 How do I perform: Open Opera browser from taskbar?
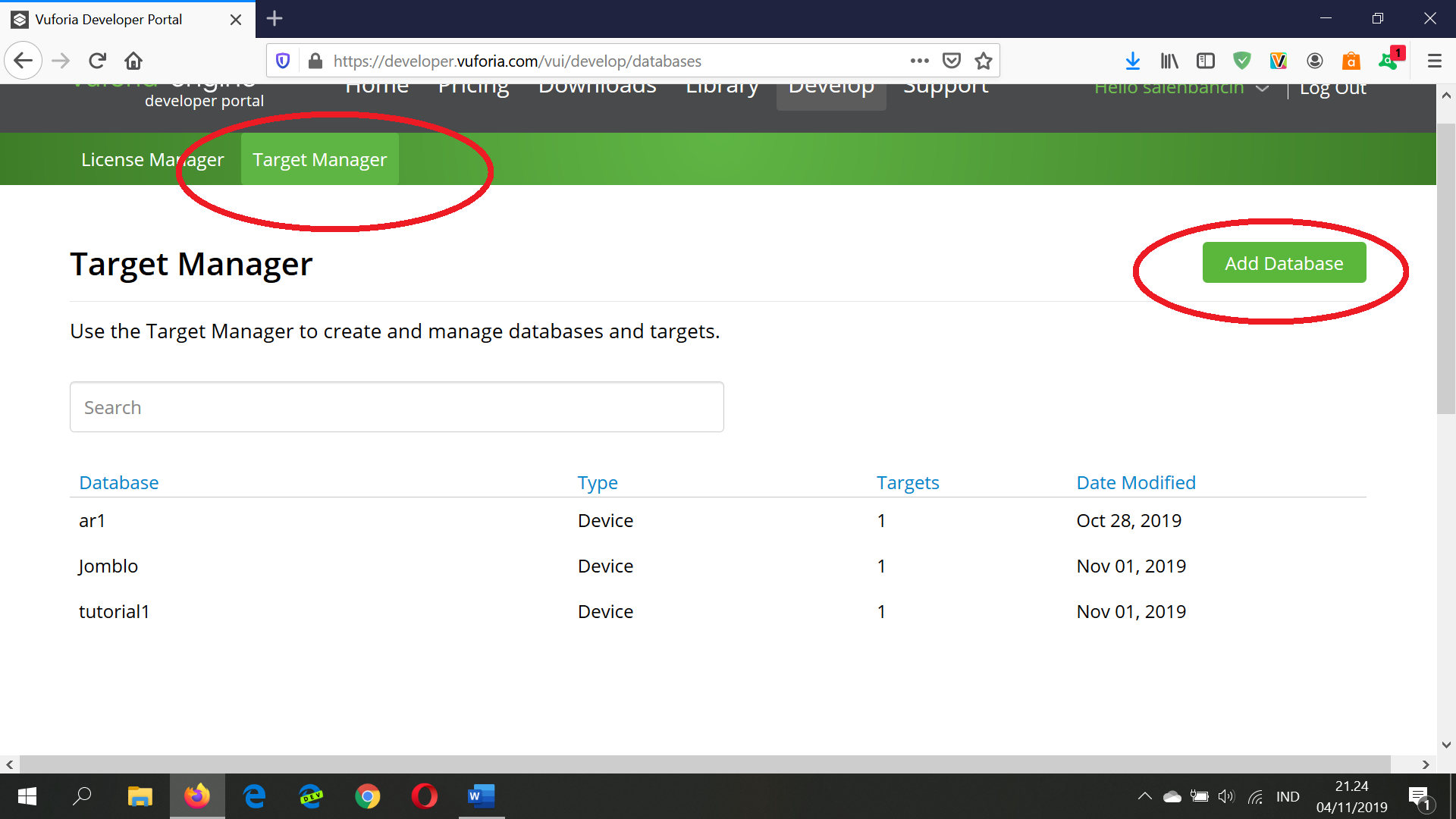coord(425,796)
